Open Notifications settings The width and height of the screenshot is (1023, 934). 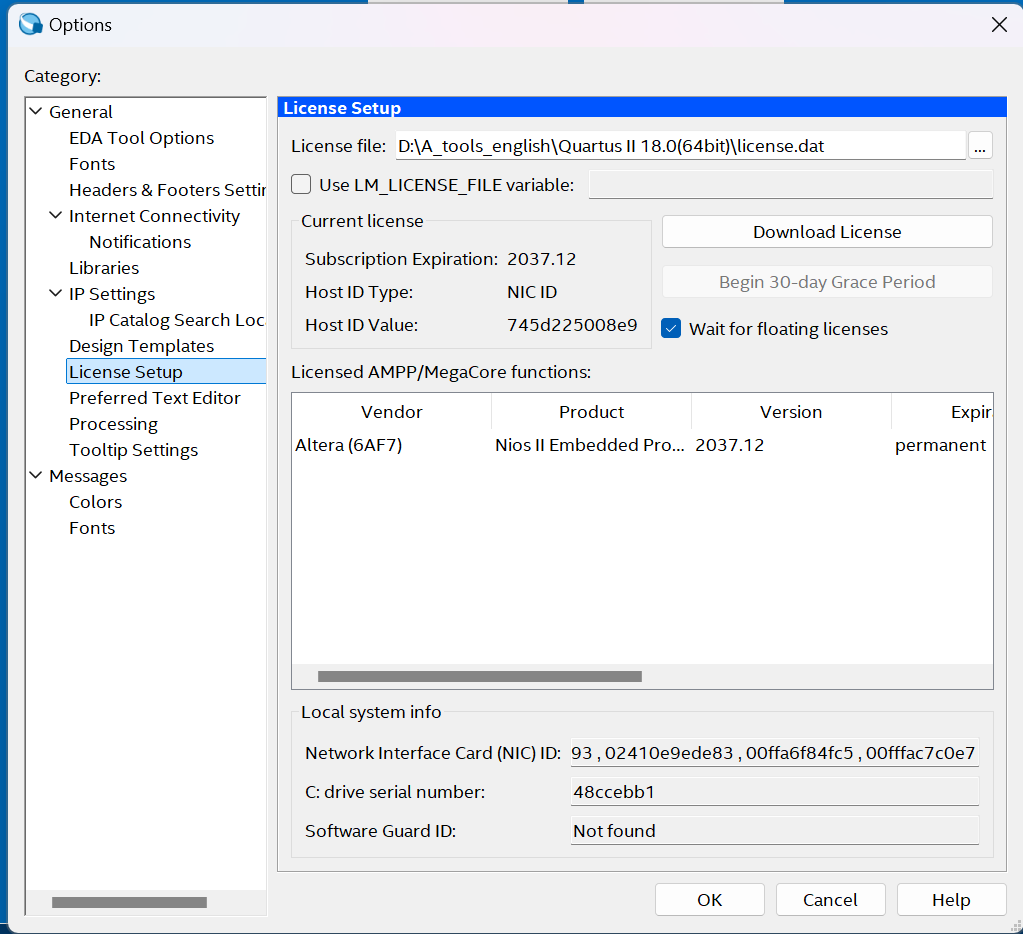point(140,242)
